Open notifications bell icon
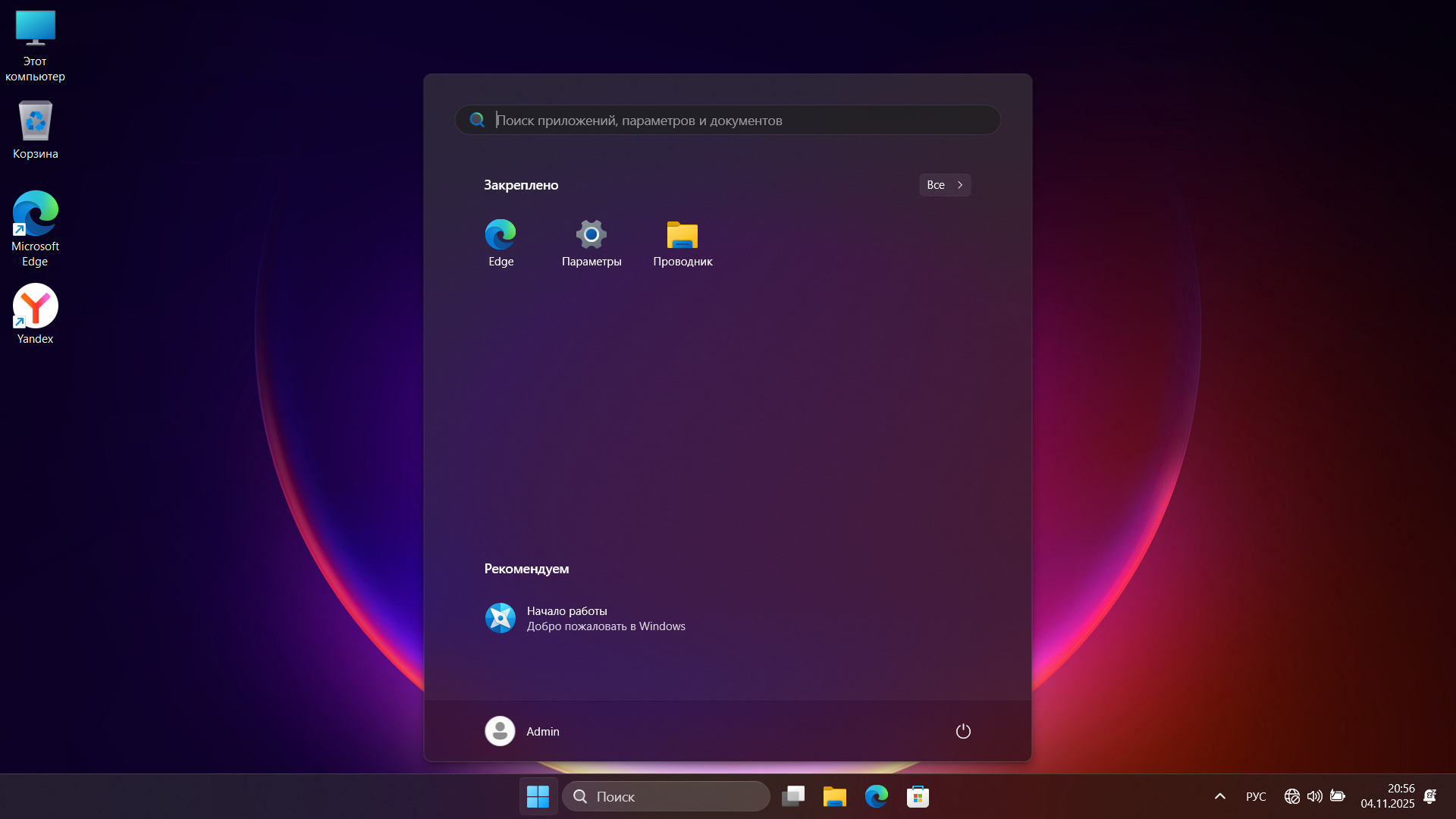Image resolution: width=1456 pixels, height=819 pixels. coord(1430,796)
